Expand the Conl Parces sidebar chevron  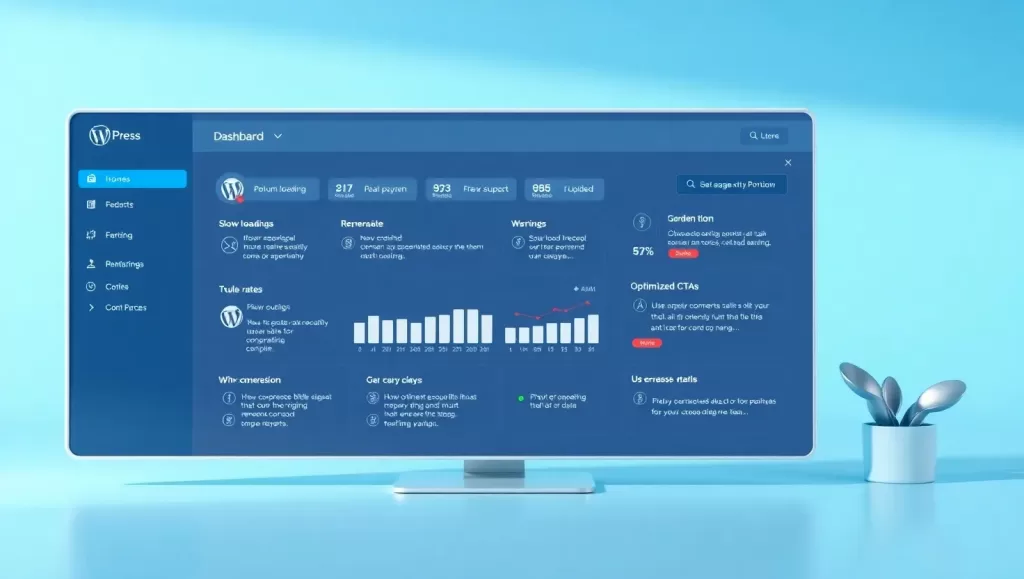(x=91, y=307)
